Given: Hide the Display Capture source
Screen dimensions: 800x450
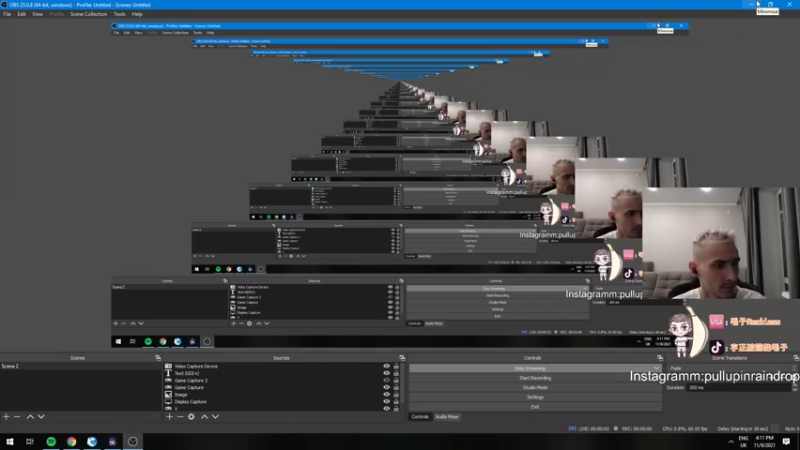Looking at the screenshot, I should click(x=387, y=402).
